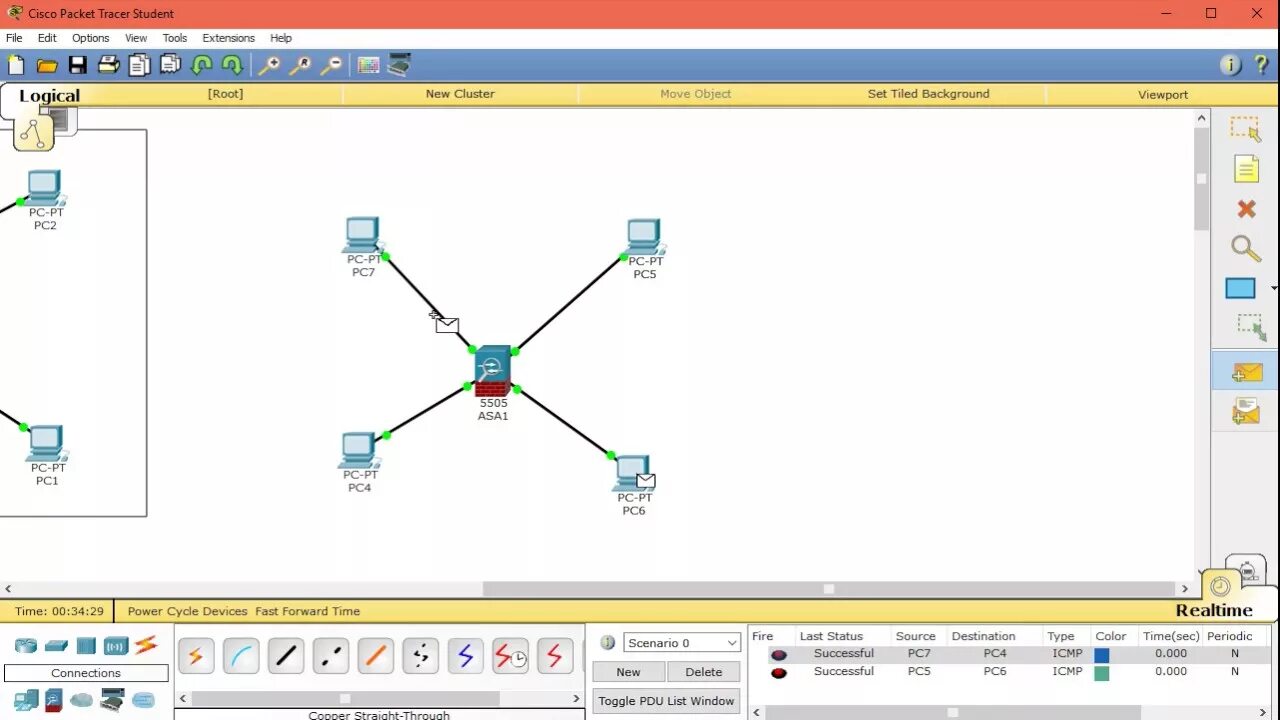Screen dimensions: 1280x720
Task: Choose the Inspect magnifier tool
Action: 1245,248
